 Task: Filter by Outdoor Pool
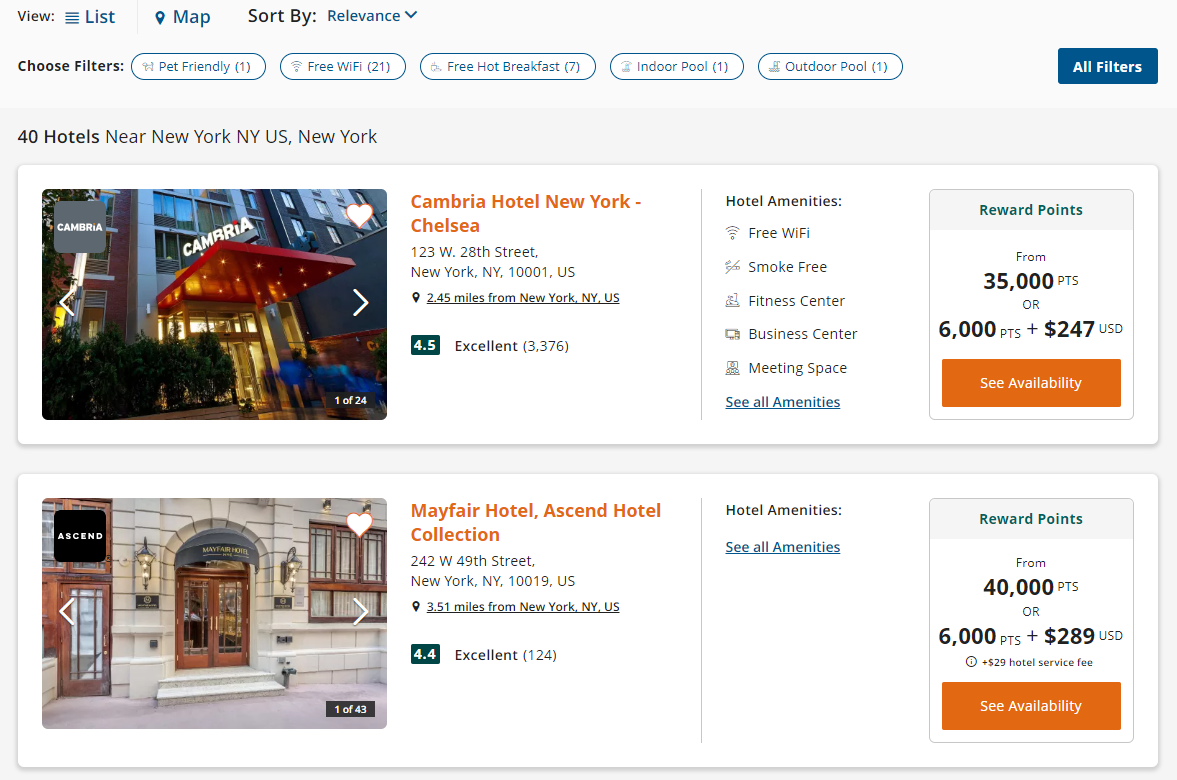[x=830, y=67]
